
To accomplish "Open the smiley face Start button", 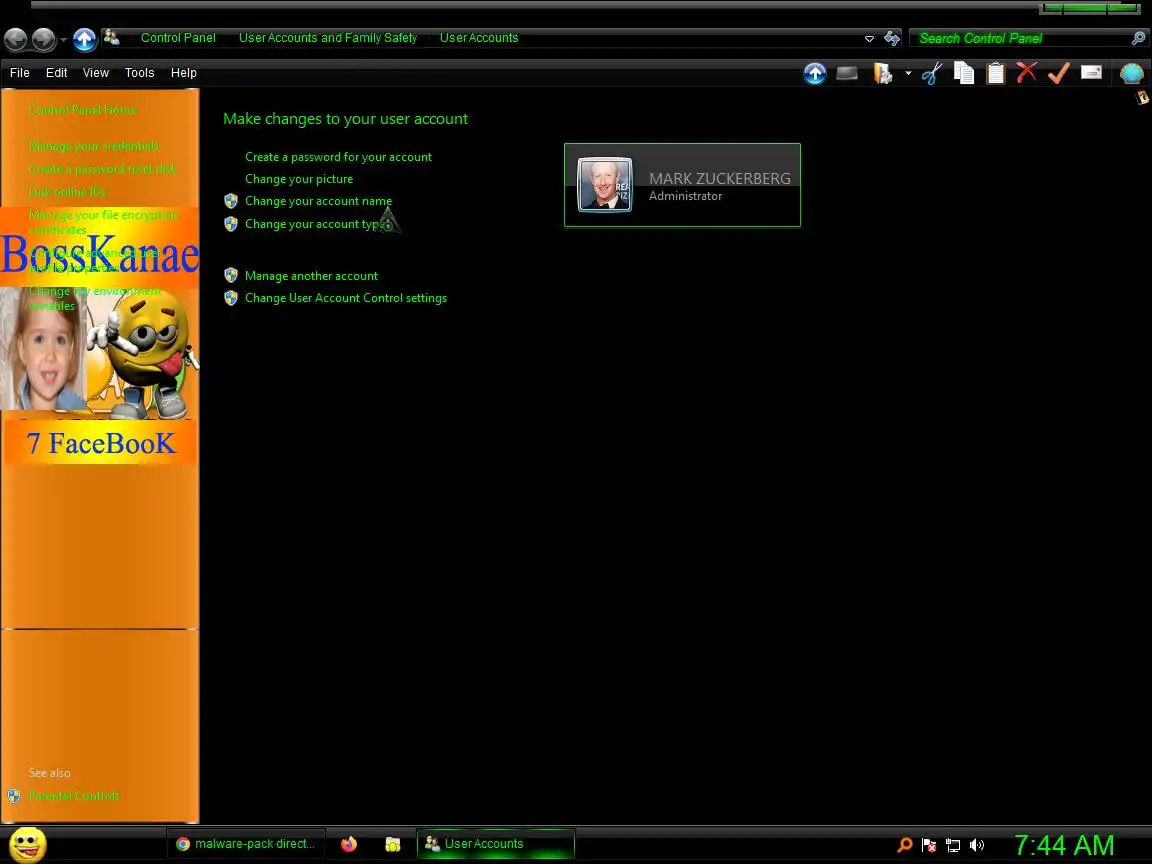I will click(27, 844).
